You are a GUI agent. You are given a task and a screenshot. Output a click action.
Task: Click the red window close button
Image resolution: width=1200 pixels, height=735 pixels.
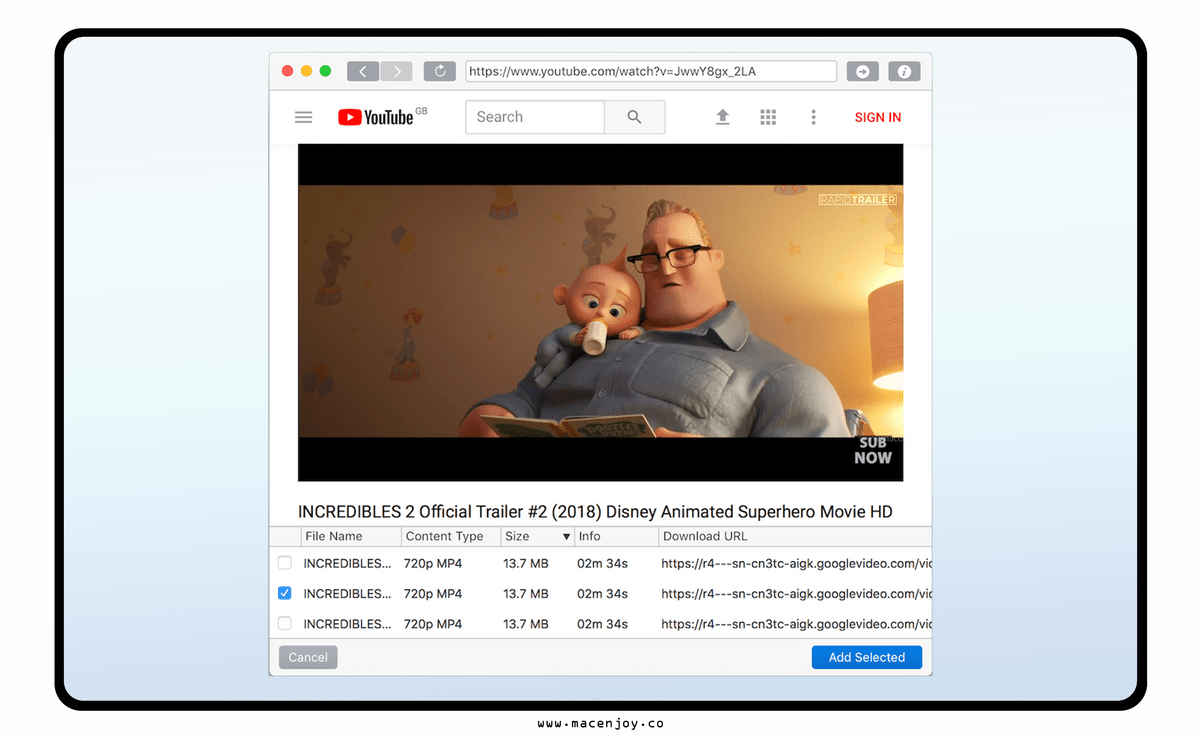288,71
